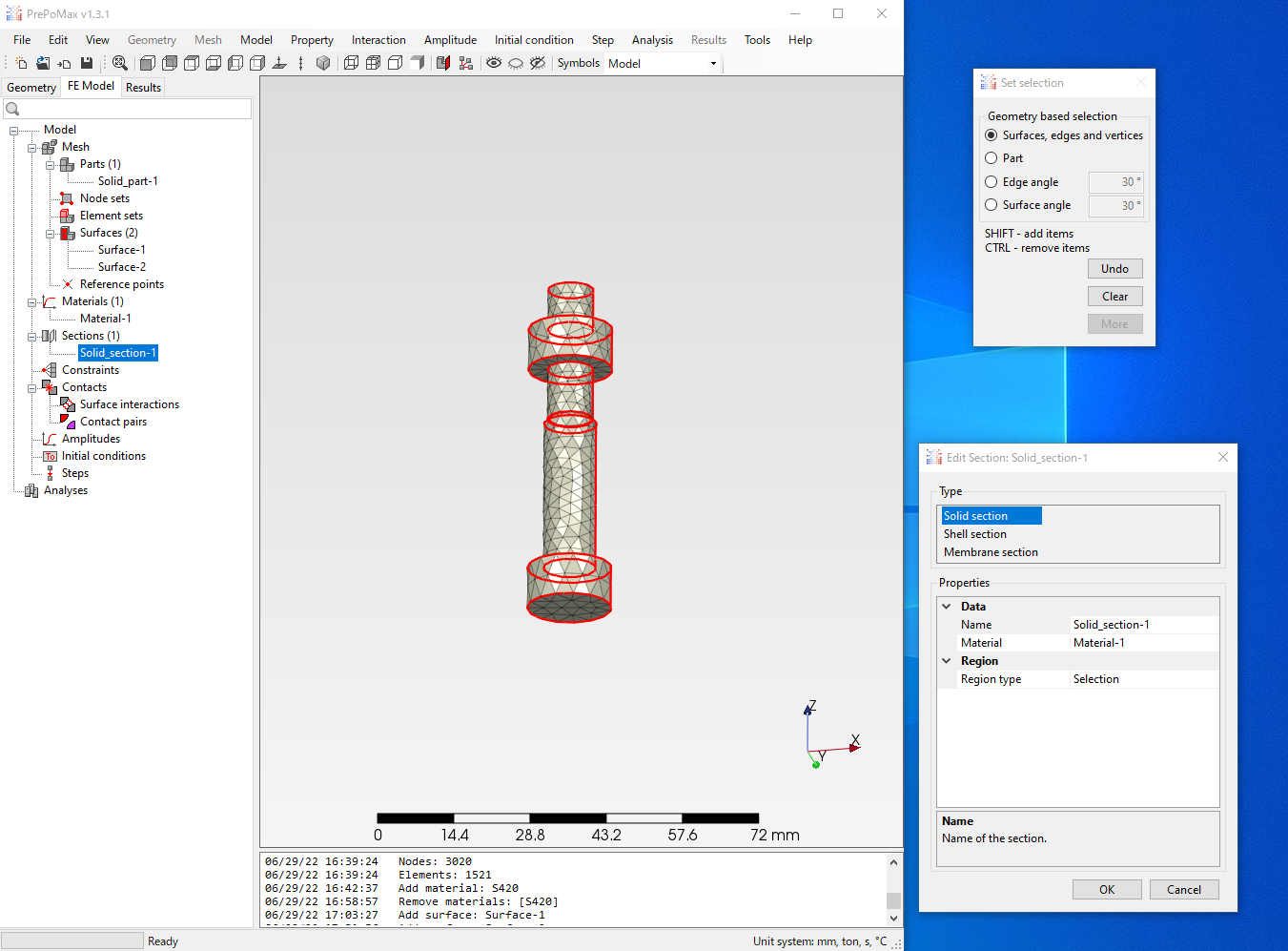Switch to the Geometry tab
This screenshot has width=1288, height=951.
(31, 88)
